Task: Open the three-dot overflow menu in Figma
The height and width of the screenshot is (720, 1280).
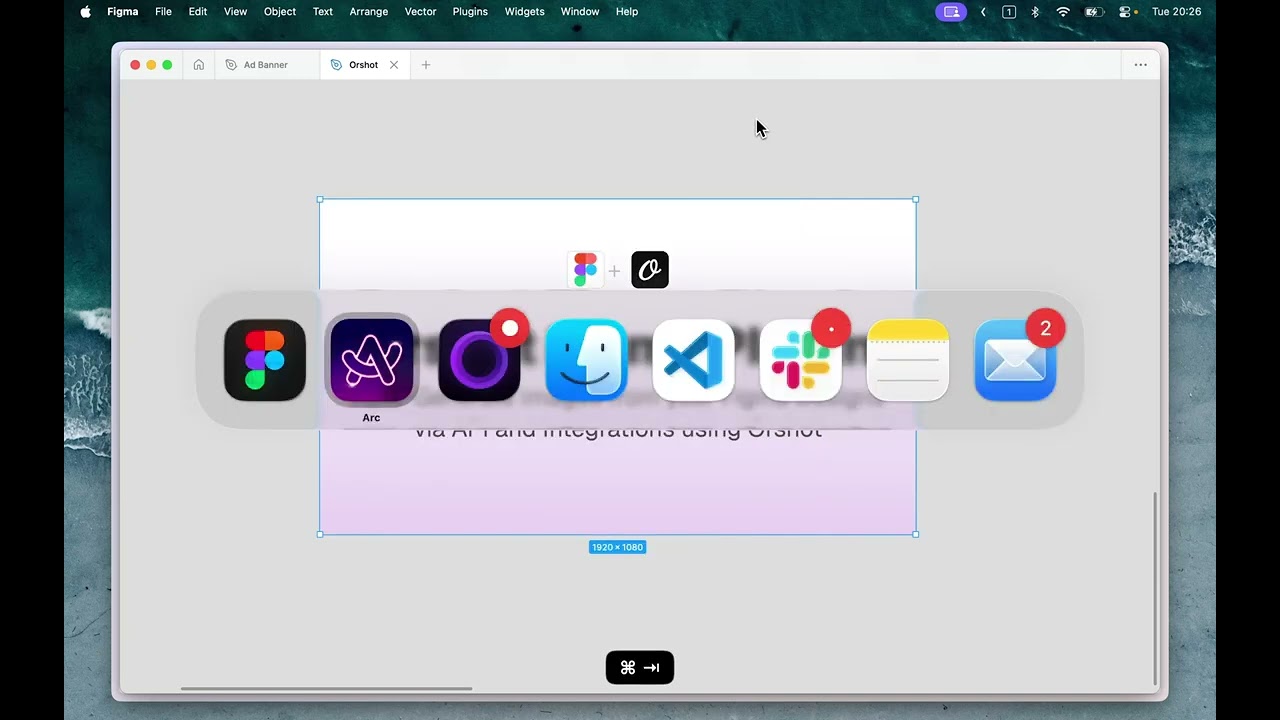Action: [1140, 65]
